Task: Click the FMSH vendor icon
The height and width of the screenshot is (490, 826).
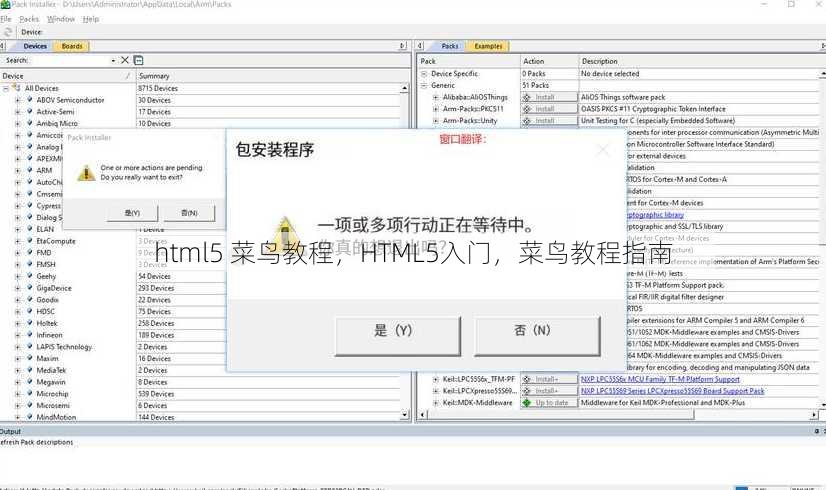Action: (x=30, y=264)
